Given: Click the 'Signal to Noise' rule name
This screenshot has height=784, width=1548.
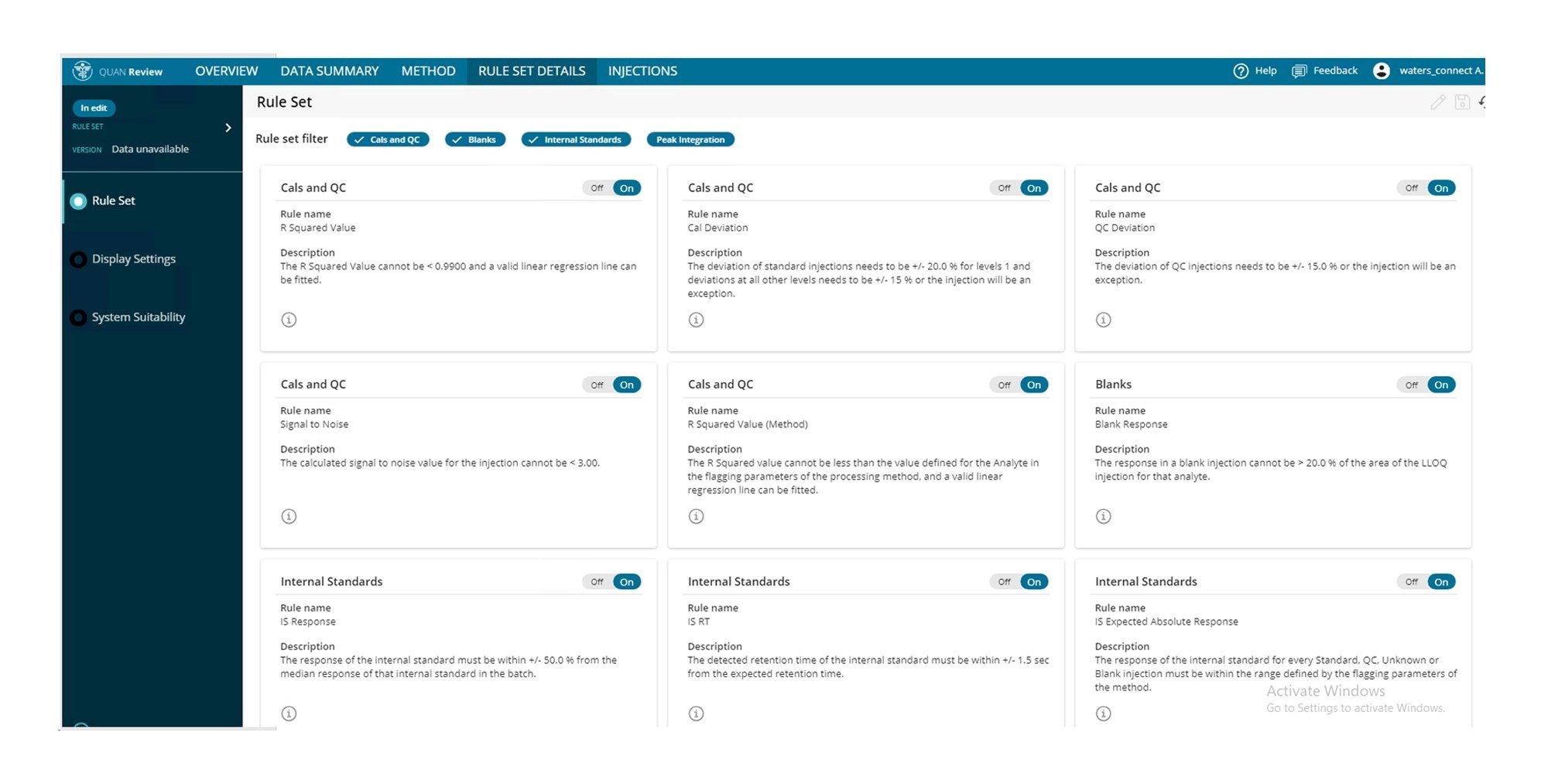Looking at the screenshot, I should [x=314, y=425].
